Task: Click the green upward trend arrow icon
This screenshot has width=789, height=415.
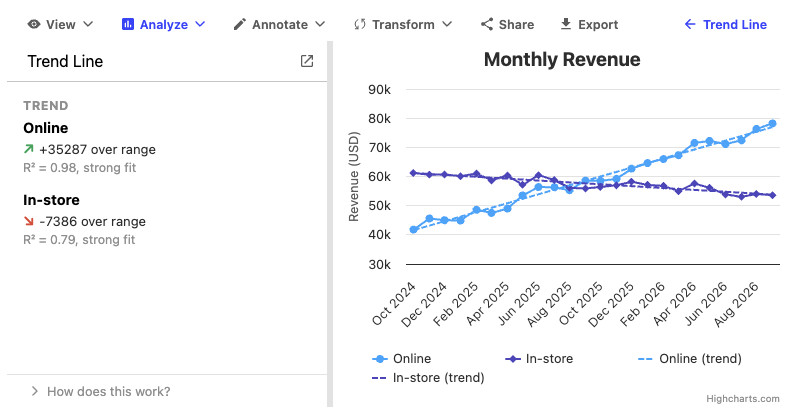Action: (x=29, y=149)
